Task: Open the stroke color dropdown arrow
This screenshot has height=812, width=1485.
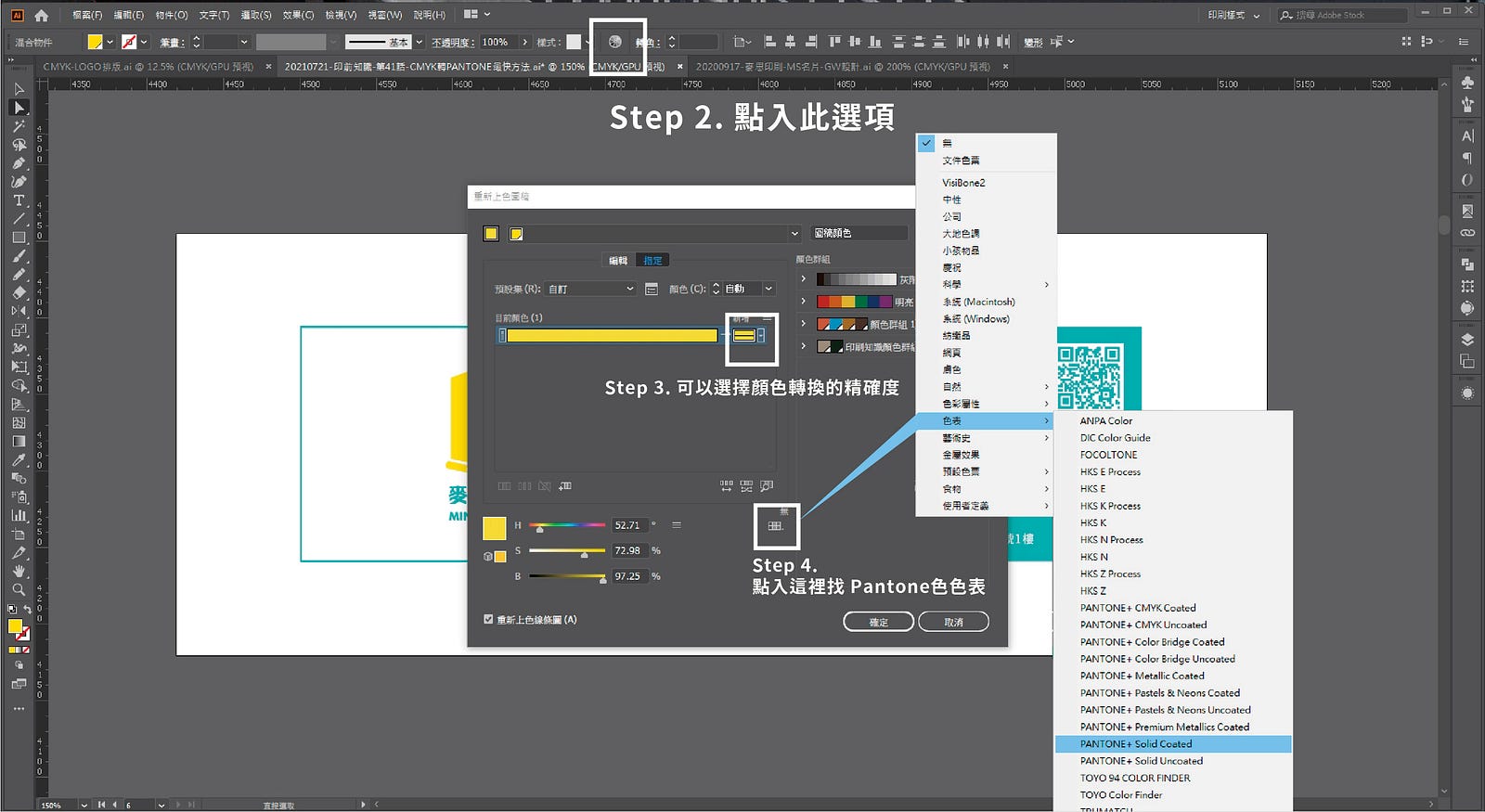Action: coord(143,42)
